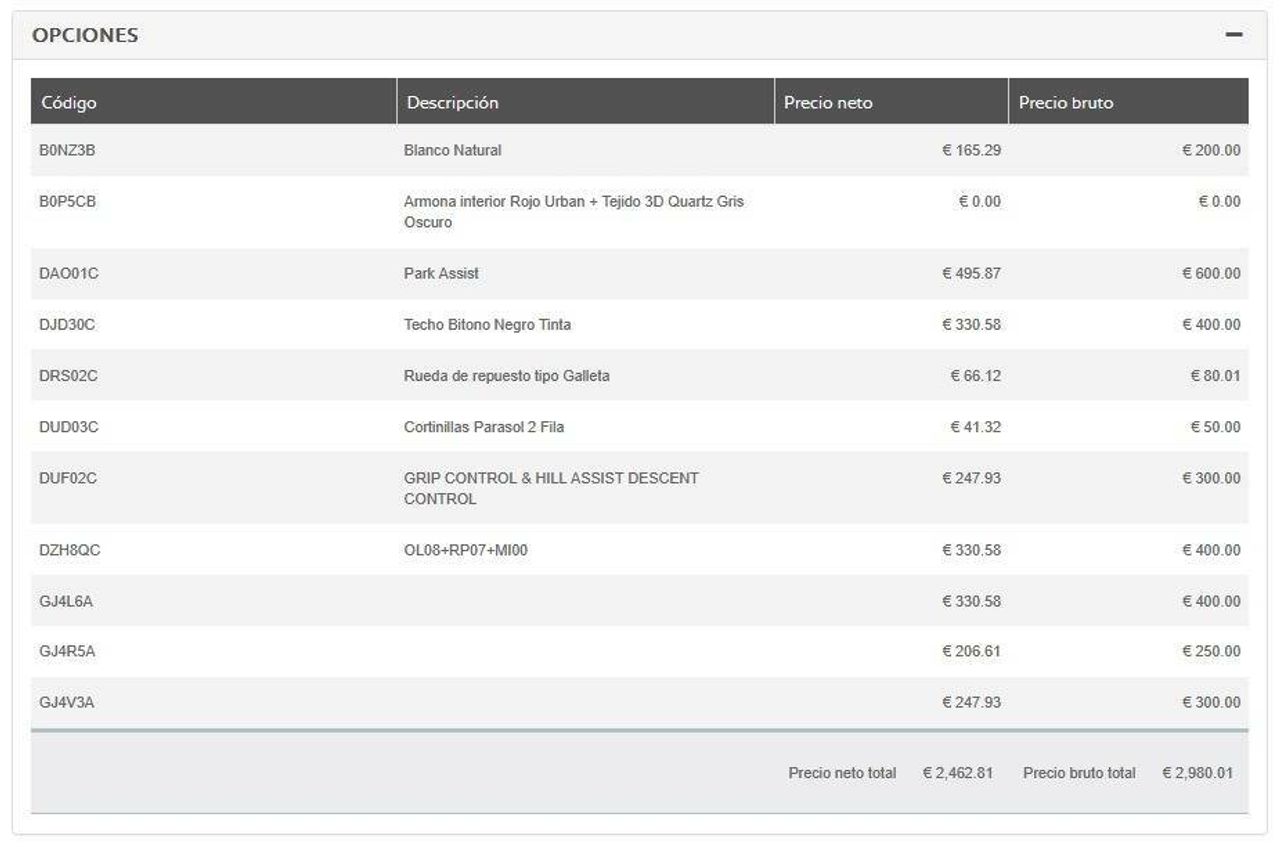Select GRIP CONTROL & HILL ASSIST description
The height and width of the screenshot is (847, 1280).
pos(551,488)
